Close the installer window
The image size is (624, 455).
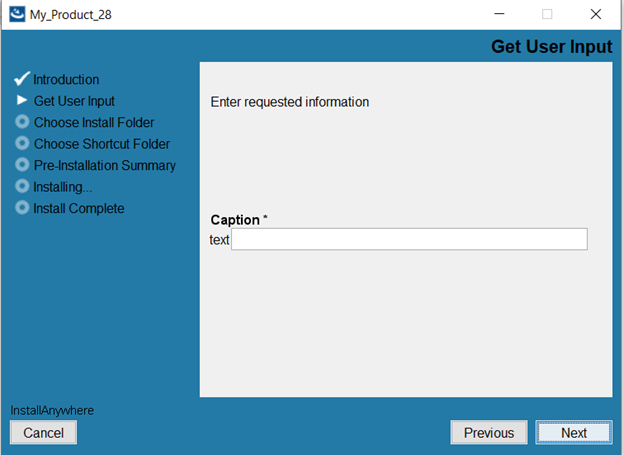(x=596, y=14)
